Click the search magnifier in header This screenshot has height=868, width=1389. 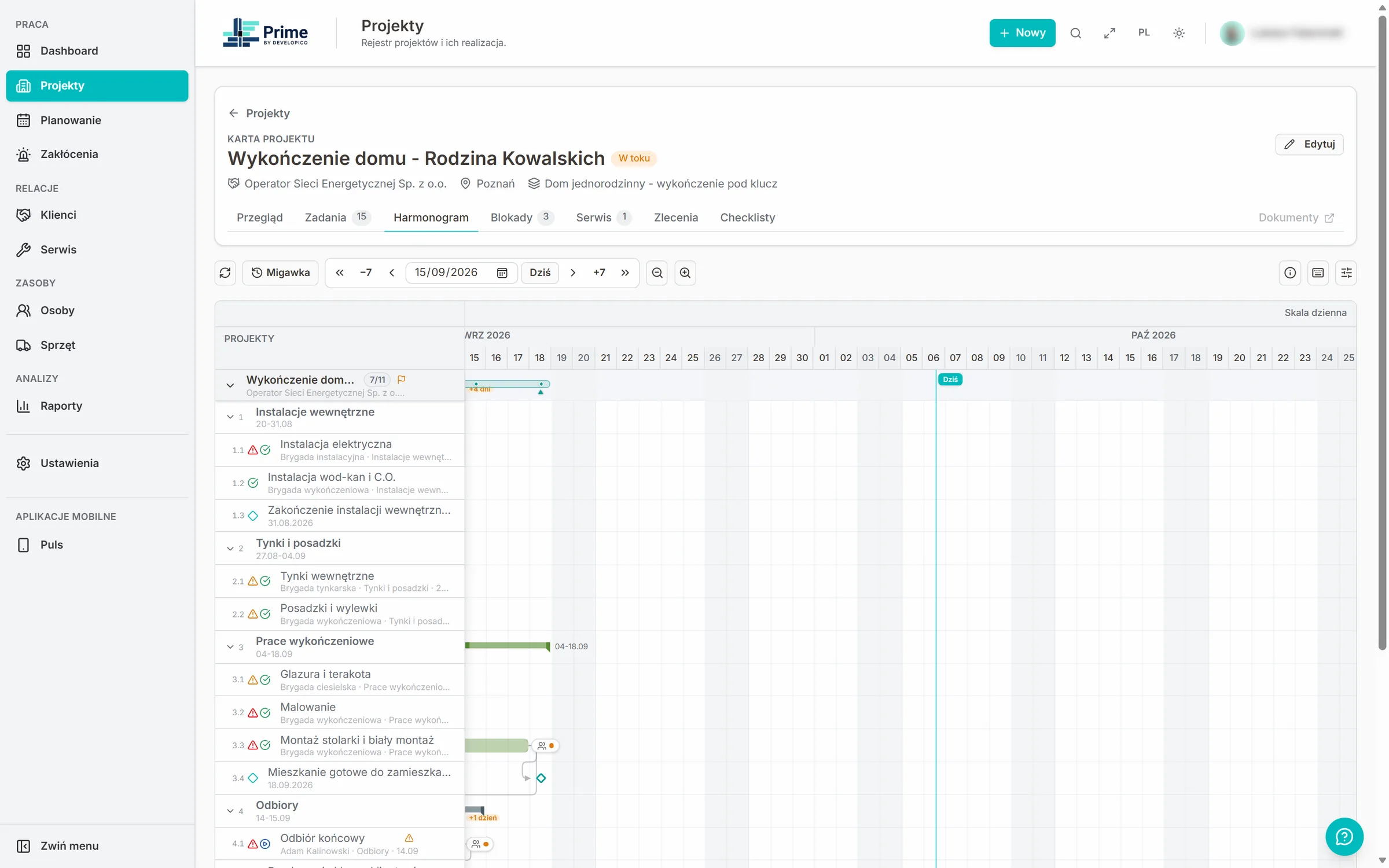[x=1075, y=33]
